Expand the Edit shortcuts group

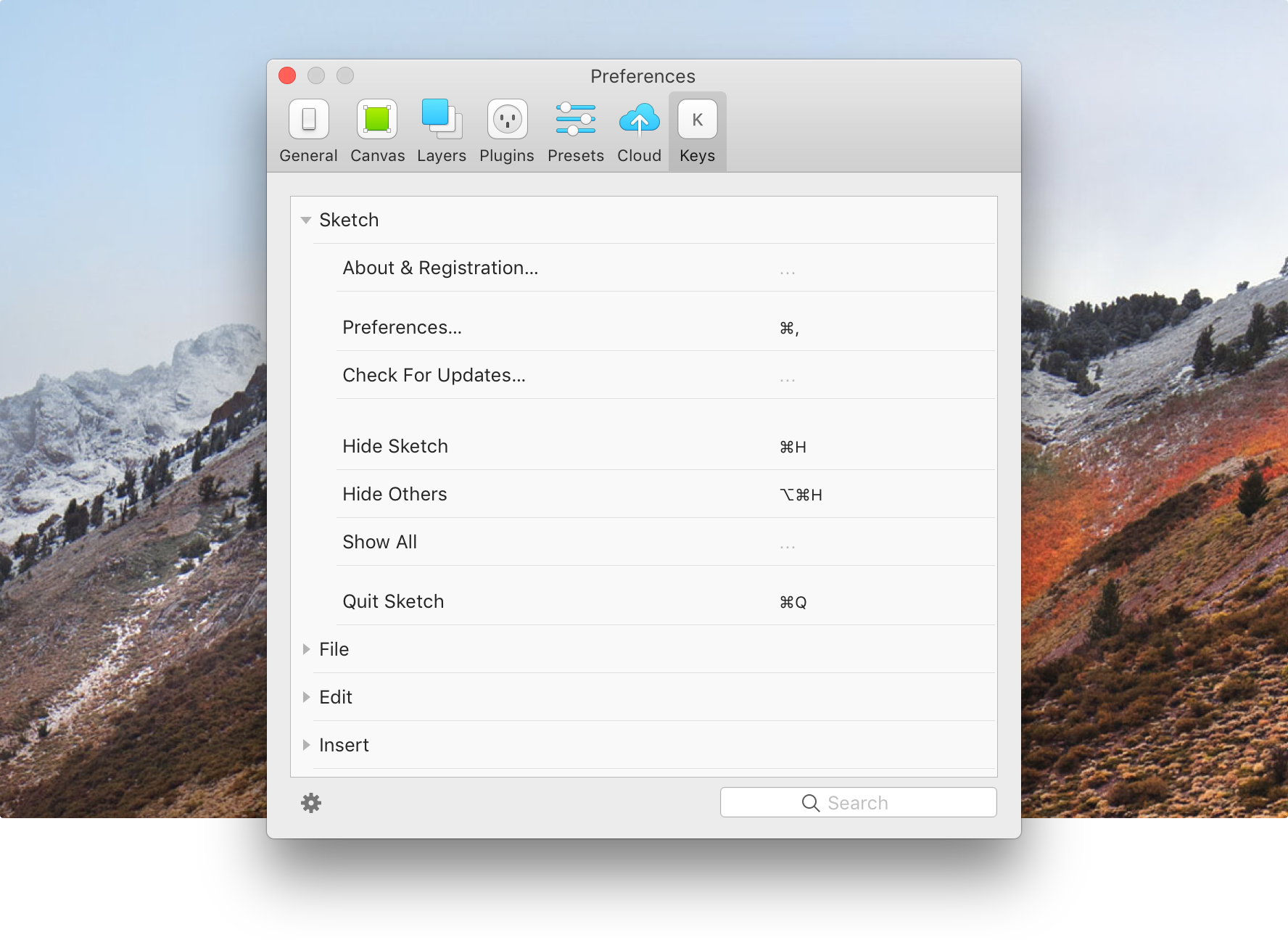[x=306, y=697]
